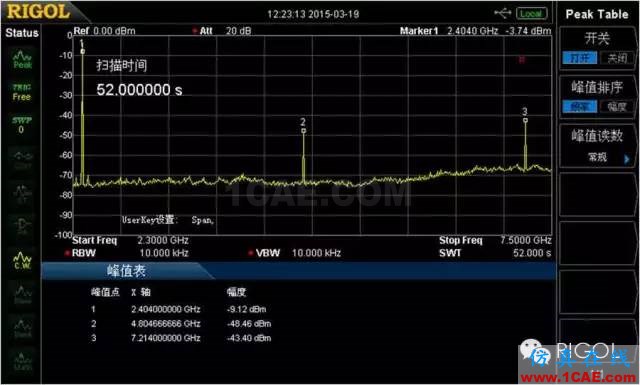
Task: Open the 开关 switch menu item
Action: [597, 38]
